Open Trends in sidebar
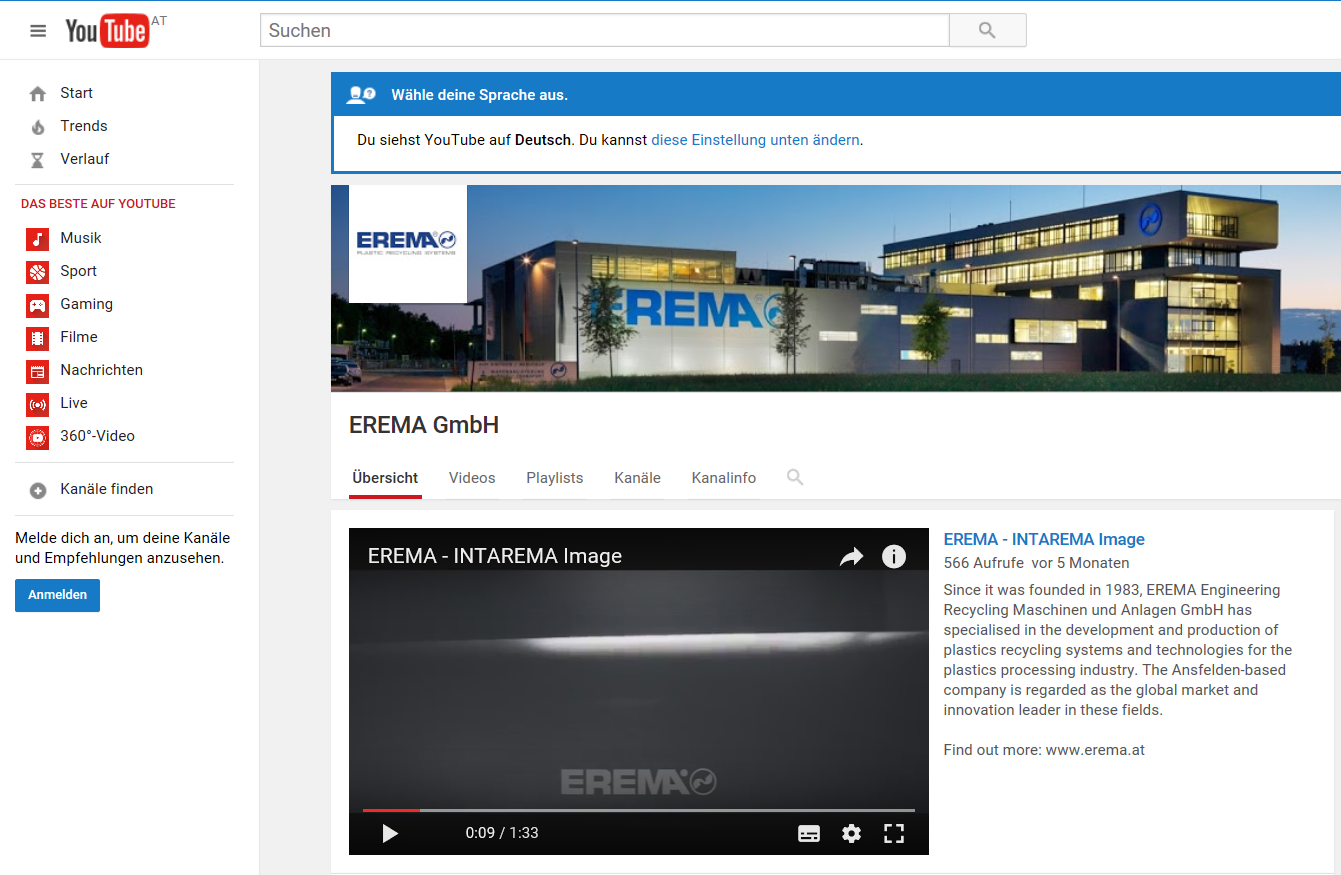Viewport: 1341px width, 875px height. 84,126
